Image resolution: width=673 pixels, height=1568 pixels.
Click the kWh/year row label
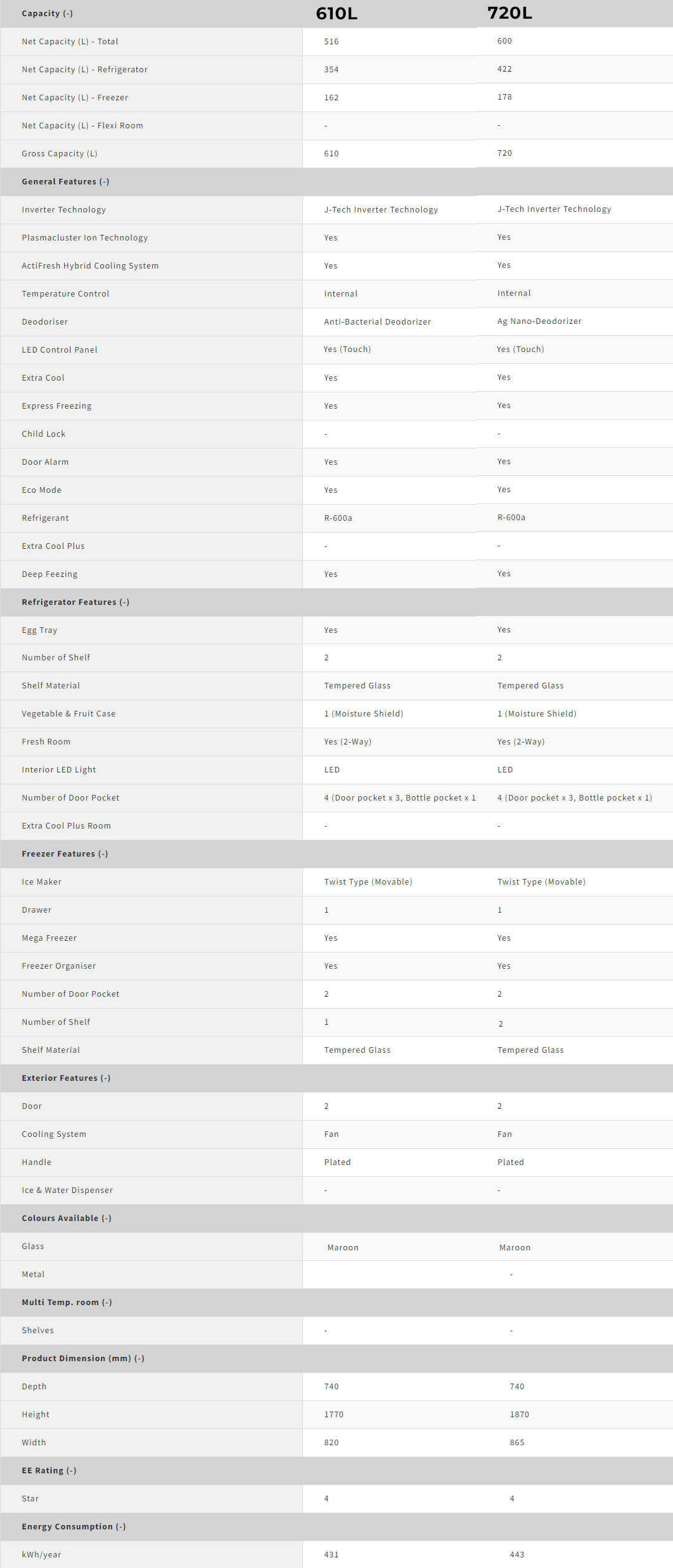(42, 1555)
